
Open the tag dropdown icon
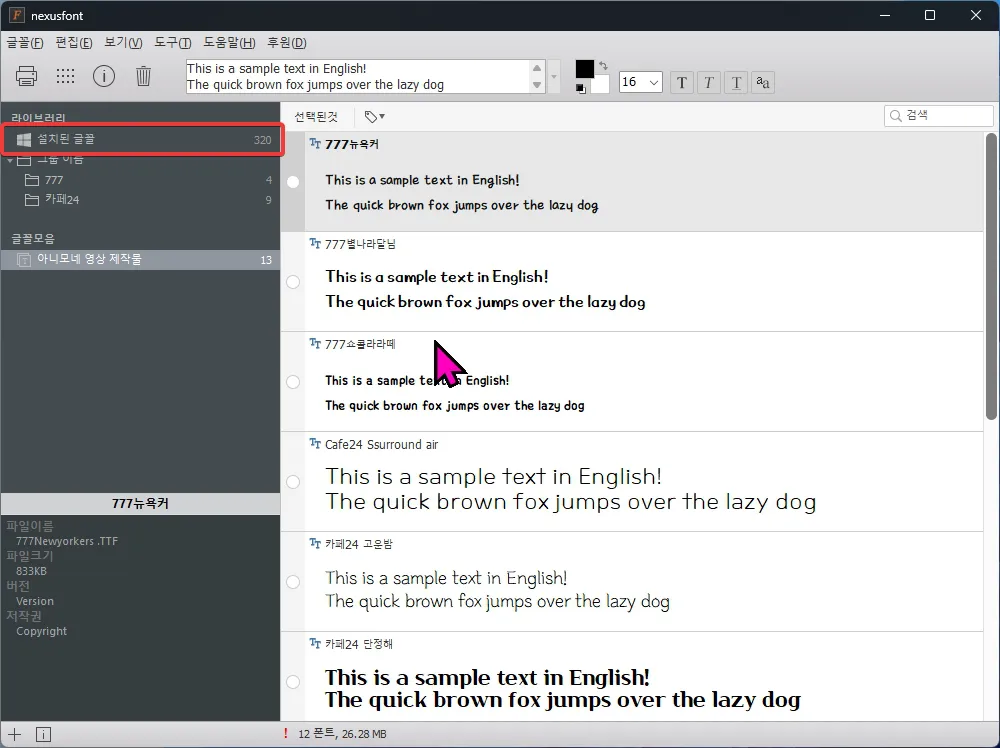tap(374, 117)
